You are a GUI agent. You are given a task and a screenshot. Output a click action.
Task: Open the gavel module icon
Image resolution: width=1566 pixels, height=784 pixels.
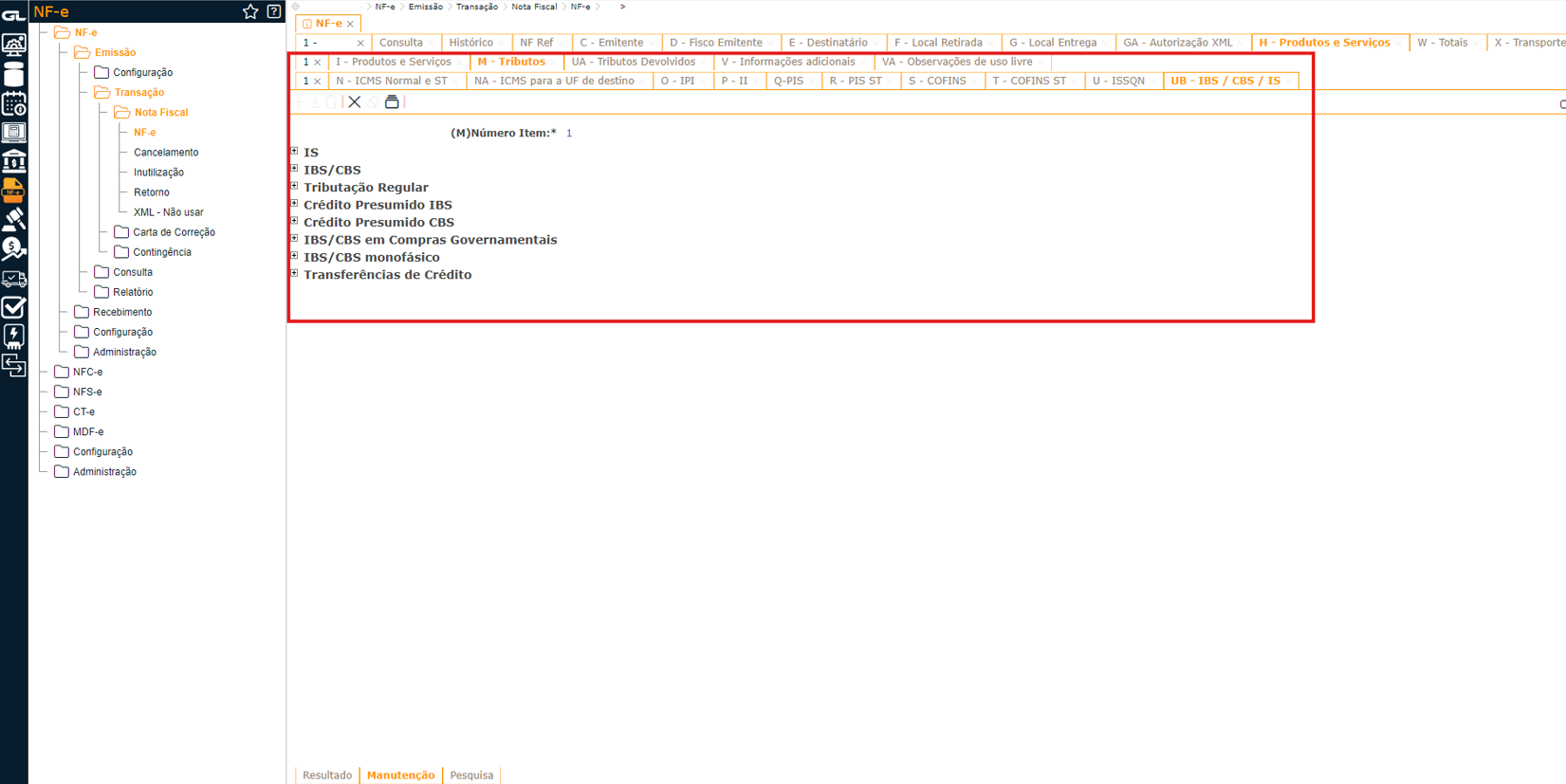[13, 220]
